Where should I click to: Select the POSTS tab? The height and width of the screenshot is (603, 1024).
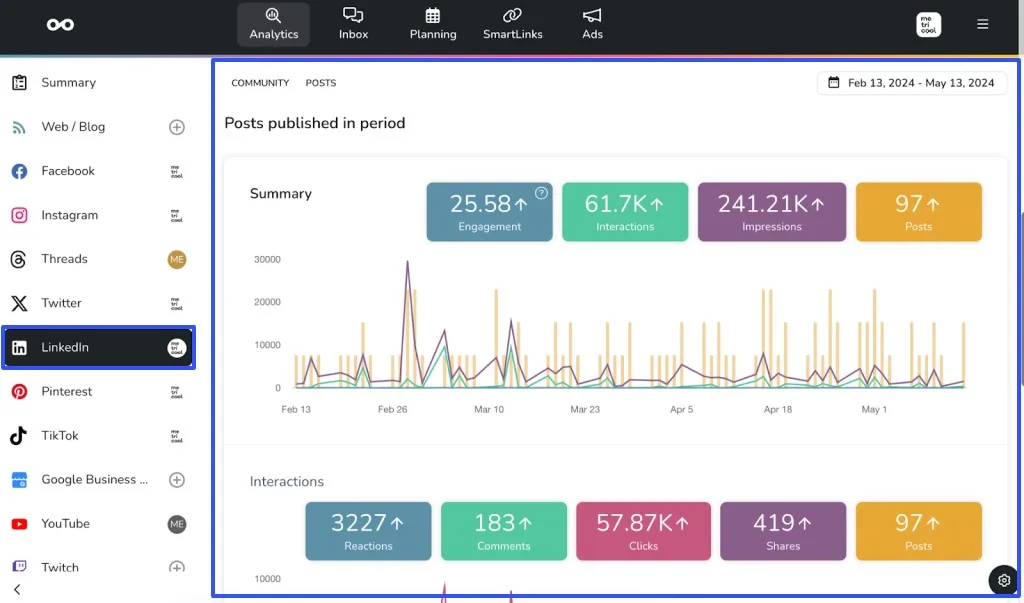(x=321, y=83)
